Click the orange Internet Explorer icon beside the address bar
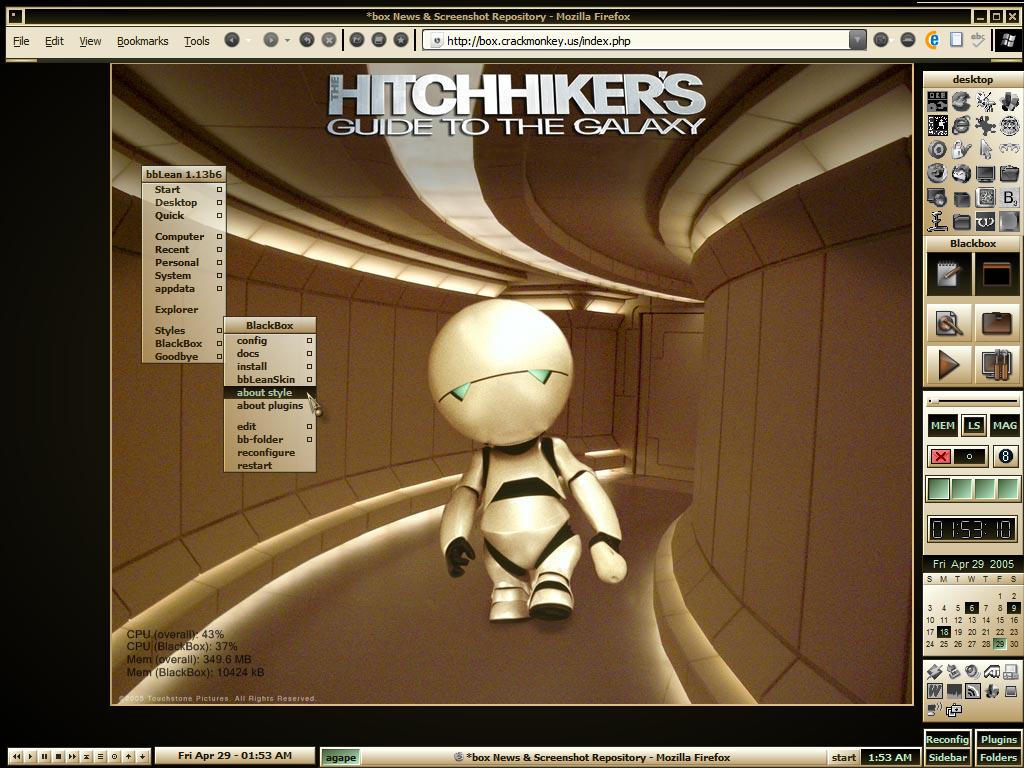This screenshot has width=1024, height=768. click(933, 40)
